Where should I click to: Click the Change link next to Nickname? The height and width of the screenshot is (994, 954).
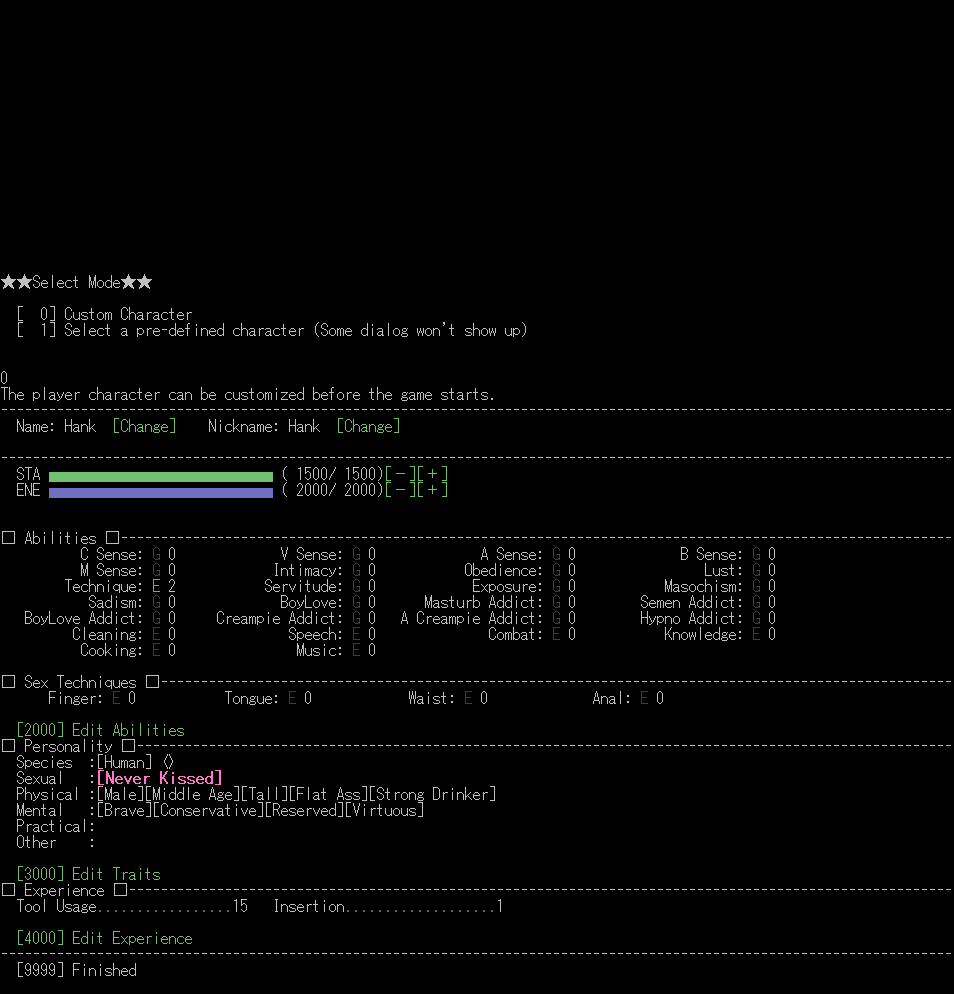pyautogui.click(x=368, y=426)
